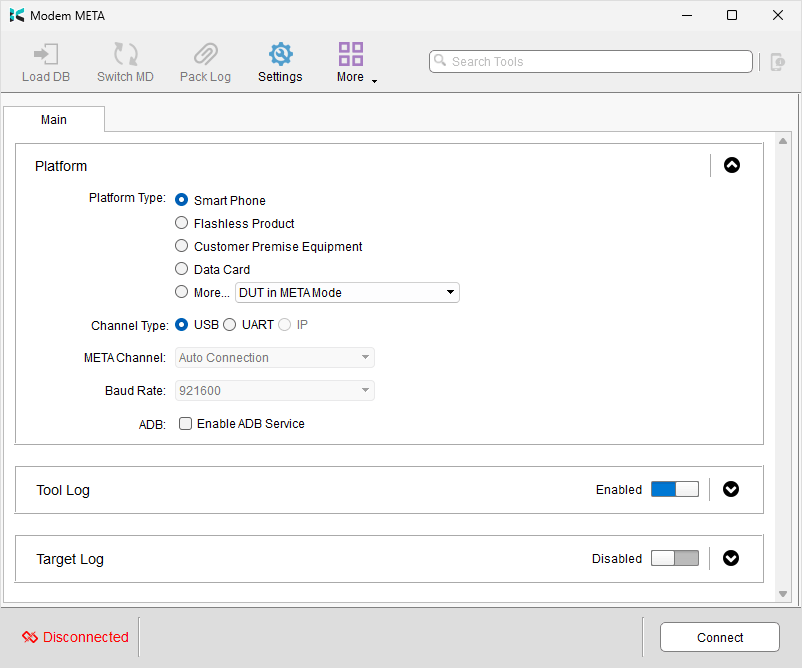
Task: Click the Platform section title
Action: coord(61,166)
